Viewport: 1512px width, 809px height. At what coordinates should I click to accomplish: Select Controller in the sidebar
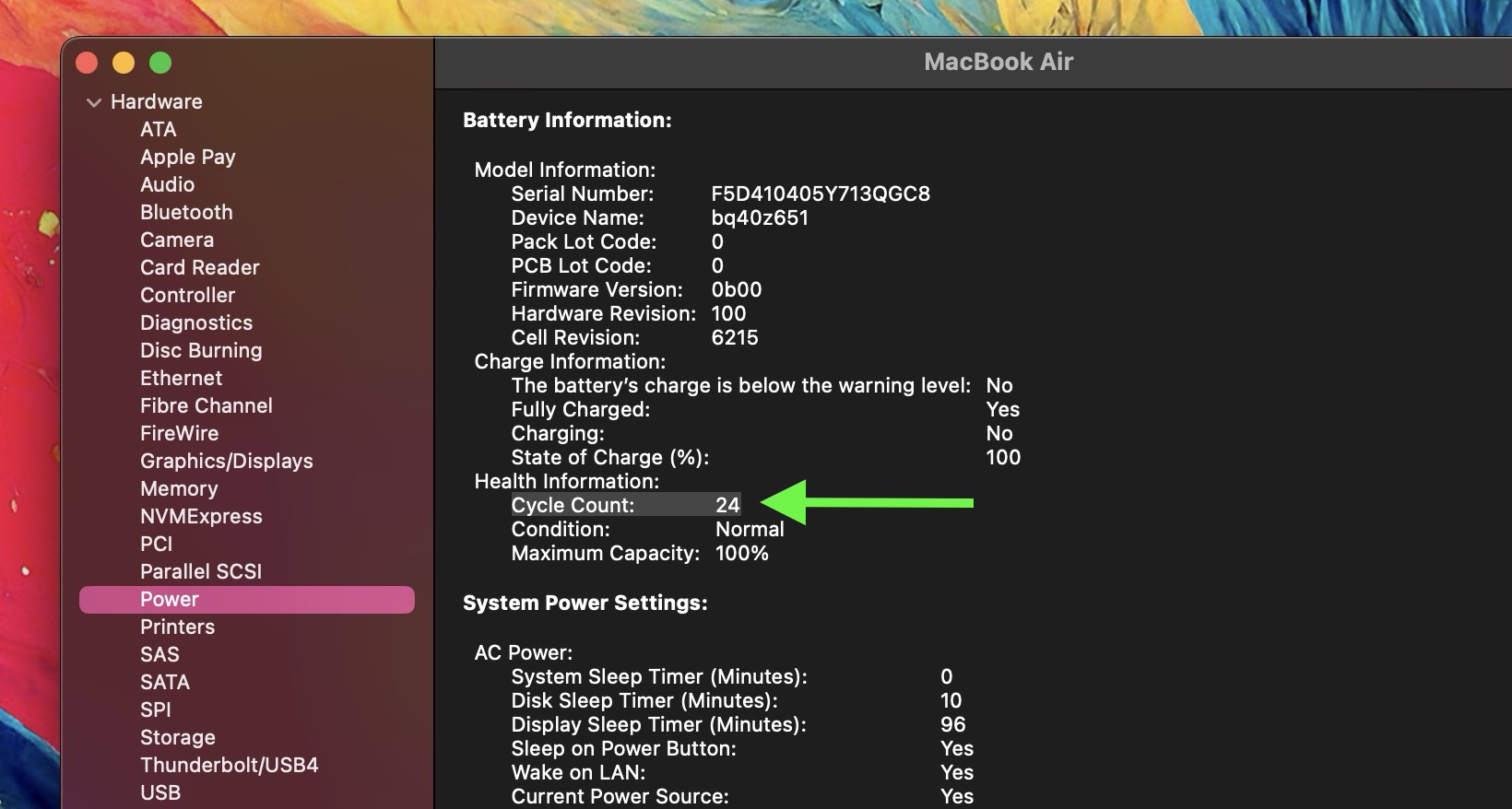187,295
